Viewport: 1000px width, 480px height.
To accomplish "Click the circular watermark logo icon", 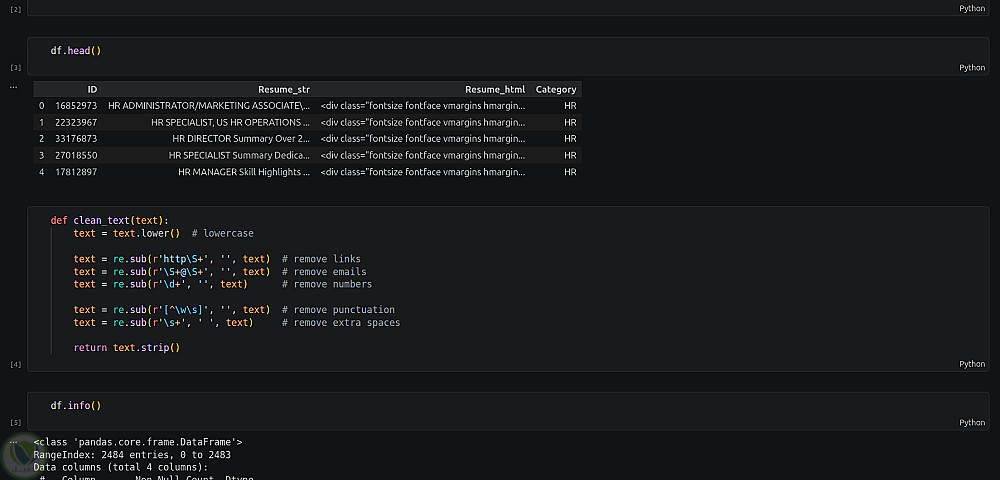I will click(x=20, y=456).
